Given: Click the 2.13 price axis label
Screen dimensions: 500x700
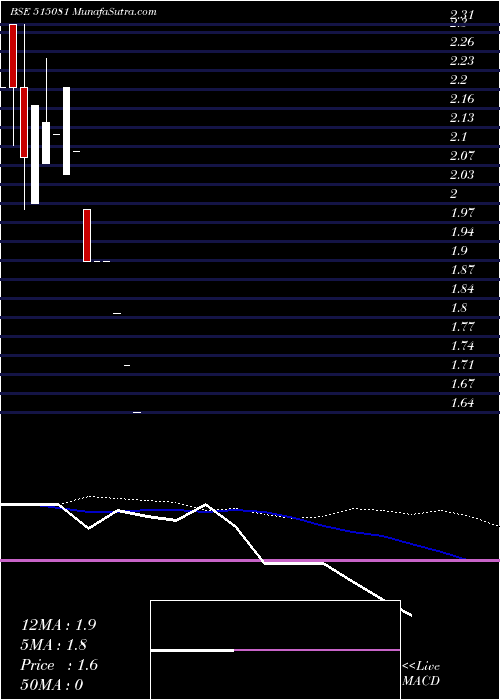Looking at the screenshot, I should [x=462, y=118].
